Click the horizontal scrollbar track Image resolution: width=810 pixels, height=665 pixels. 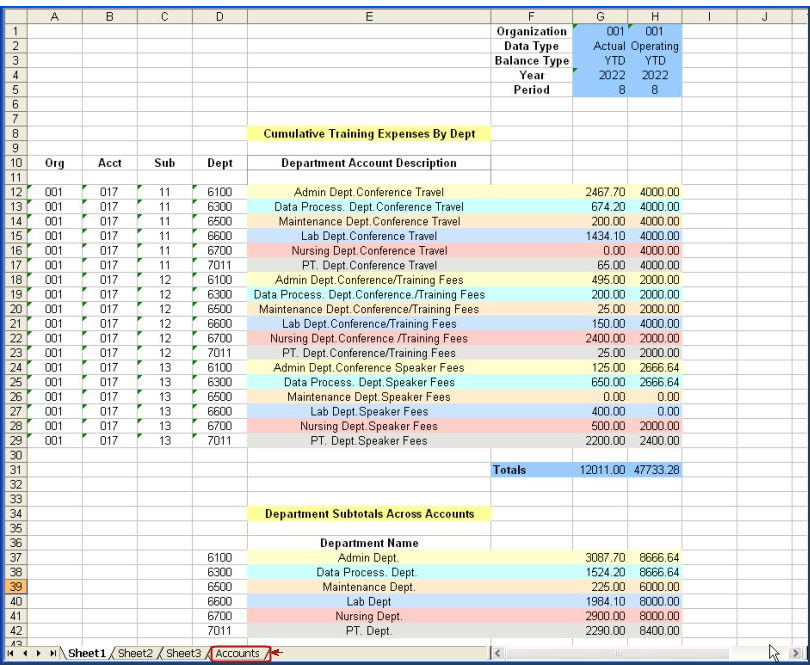(x=640, y=654)
